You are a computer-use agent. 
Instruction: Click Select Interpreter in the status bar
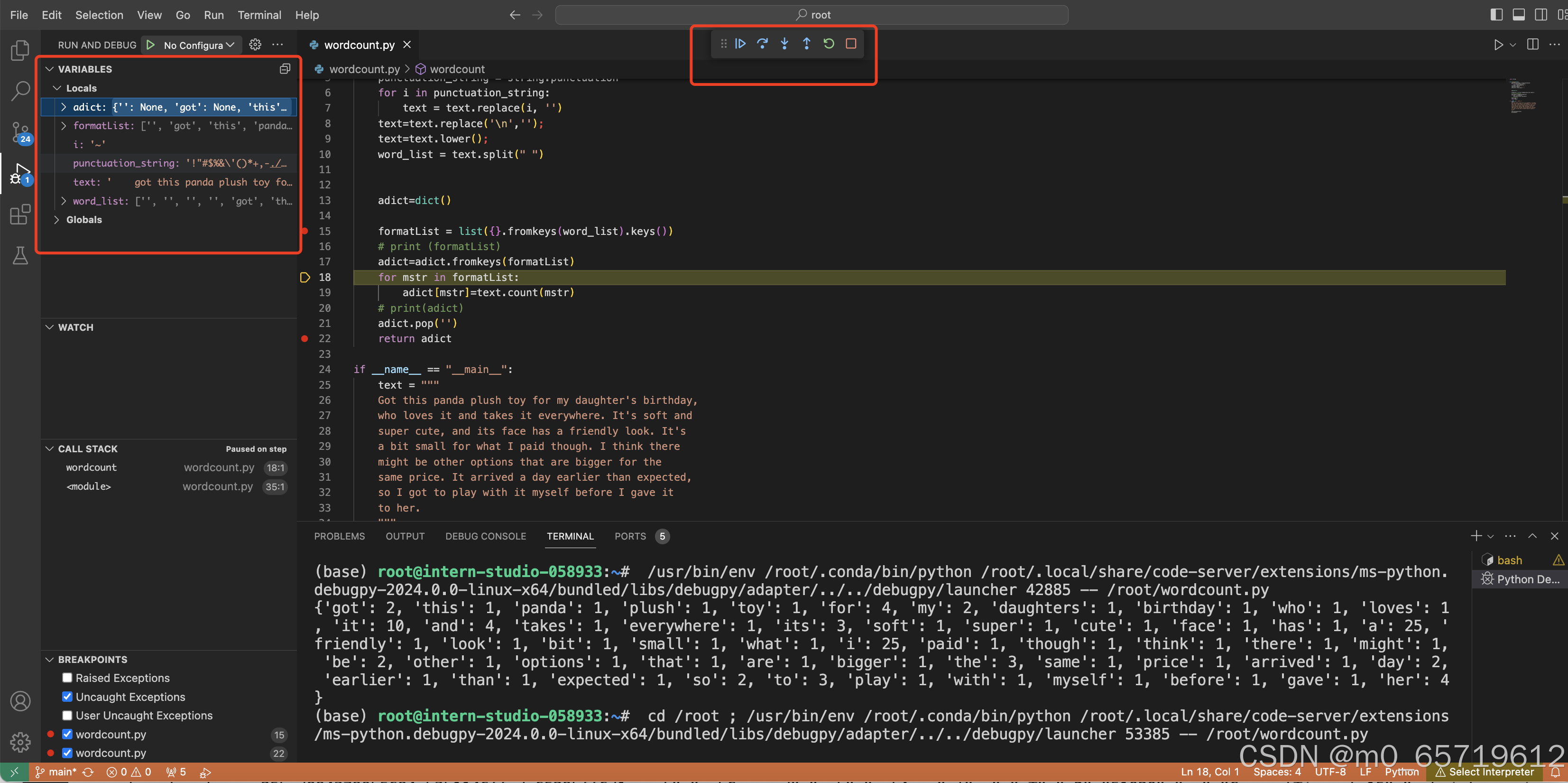(1485, 772)
